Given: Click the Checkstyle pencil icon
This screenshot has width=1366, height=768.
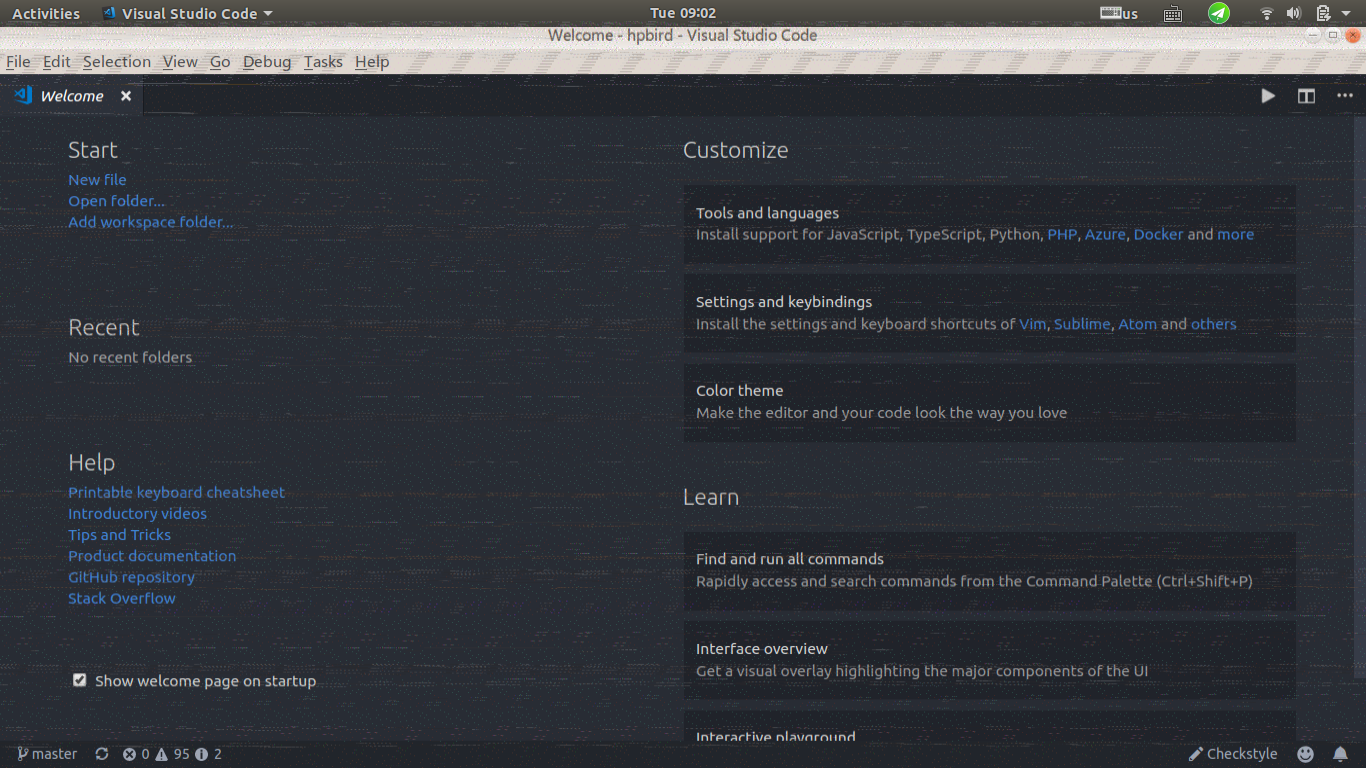Looking at the screenshot, I should tap(1233, 754).
